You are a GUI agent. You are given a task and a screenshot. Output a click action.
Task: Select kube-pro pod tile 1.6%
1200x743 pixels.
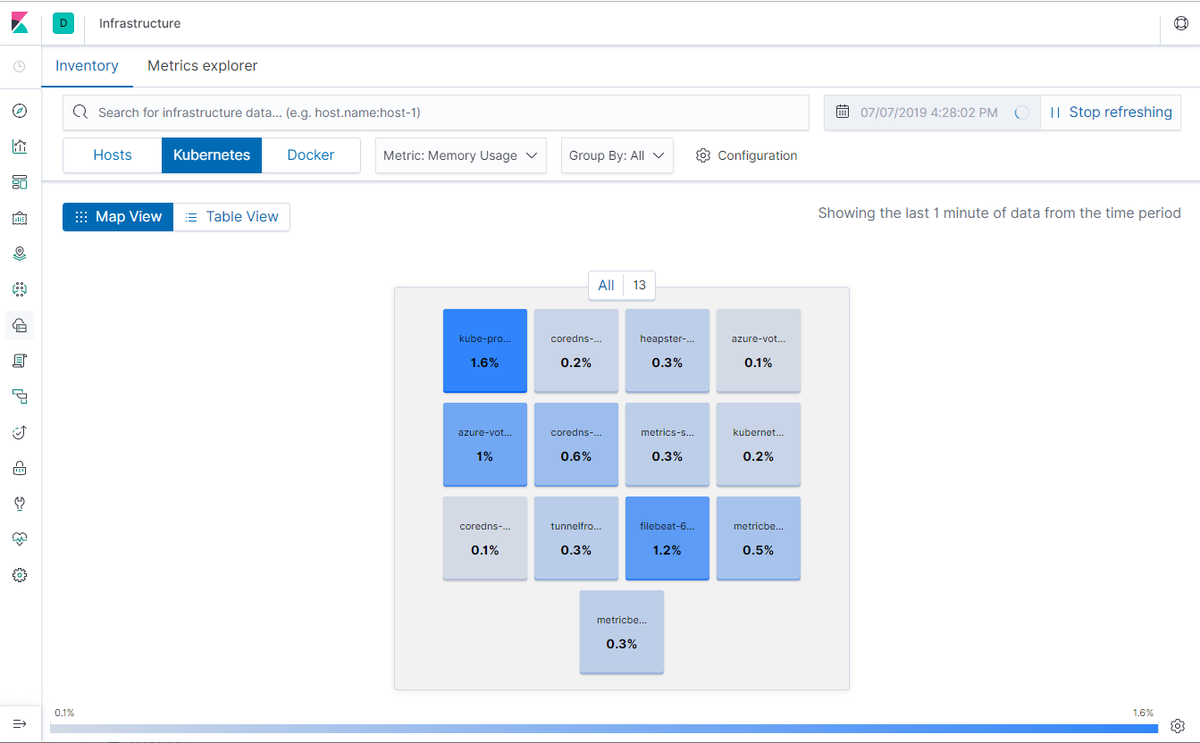click(485, 350)
